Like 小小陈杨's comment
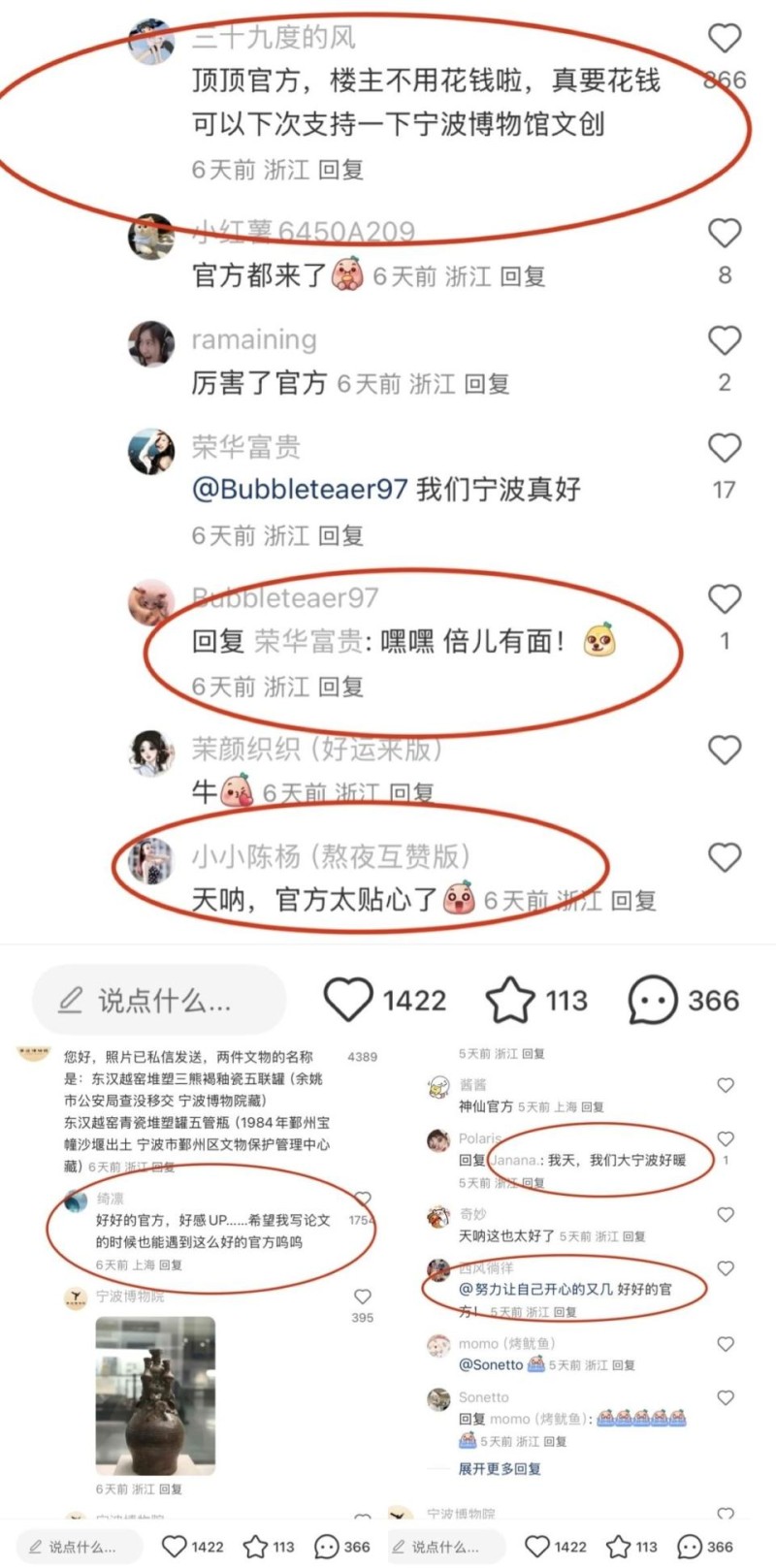The height and width of the screenshot is (1568, 776). pos(725,857)
